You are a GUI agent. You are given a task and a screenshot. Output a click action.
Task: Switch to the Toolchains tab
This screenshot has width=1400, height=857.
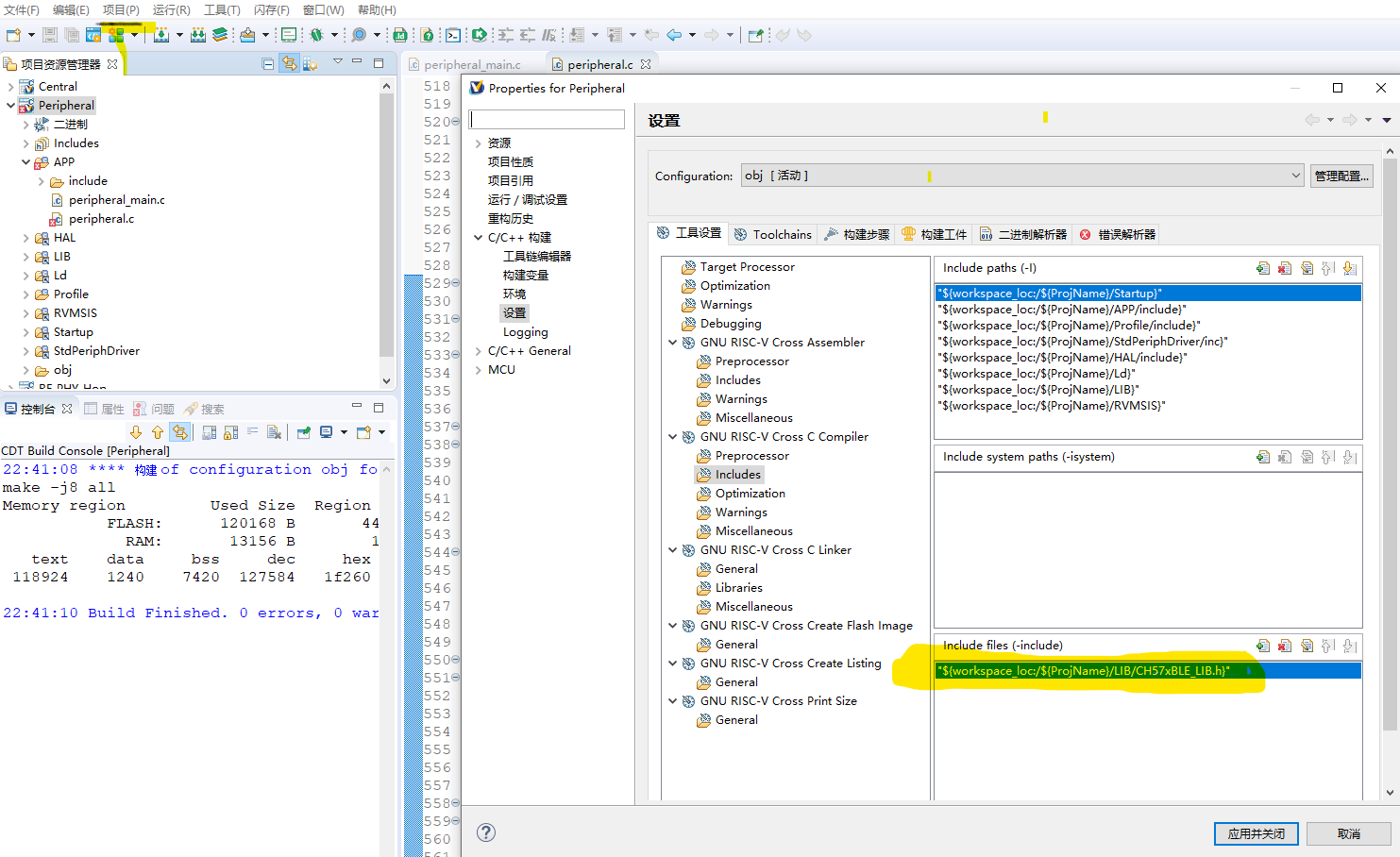coord(772,234)
